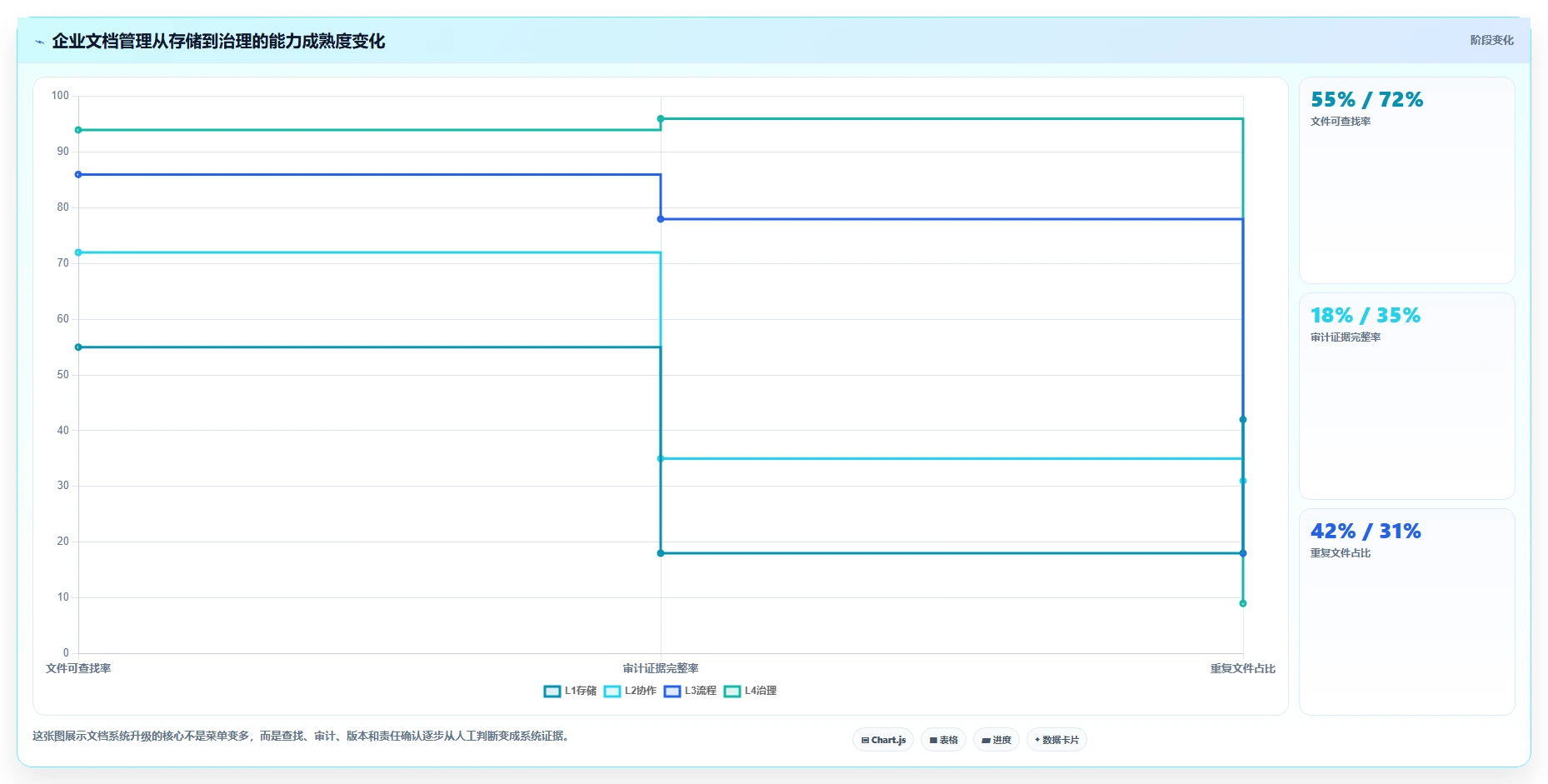The width and height of the screenshot is (1548, 784).
Task: Open the 42% / 31% 重复文件占比 card
Action: tap(1406, 612)
